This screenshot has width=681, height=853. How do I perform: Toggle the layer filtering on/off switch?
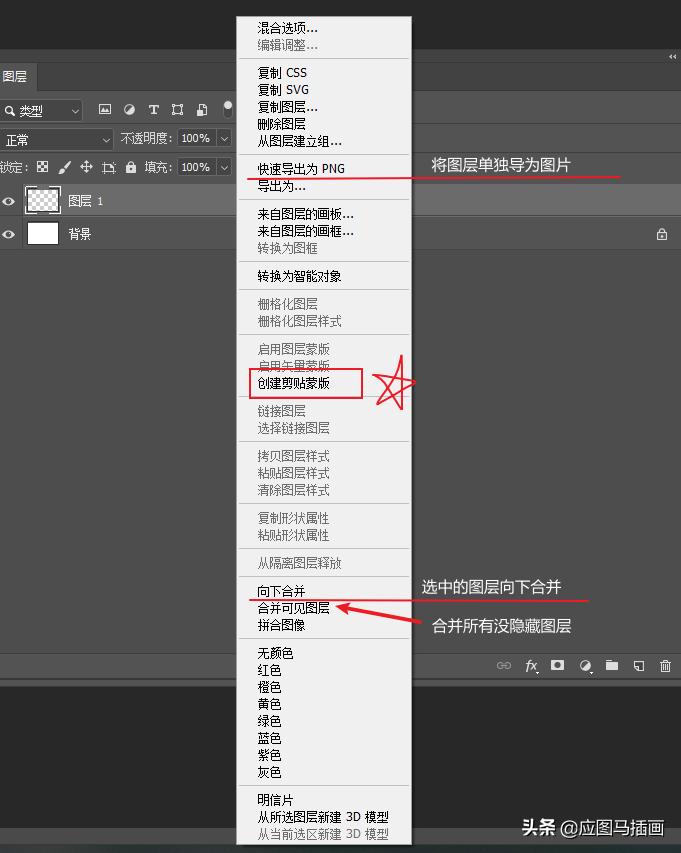click(x=228, y=109)
